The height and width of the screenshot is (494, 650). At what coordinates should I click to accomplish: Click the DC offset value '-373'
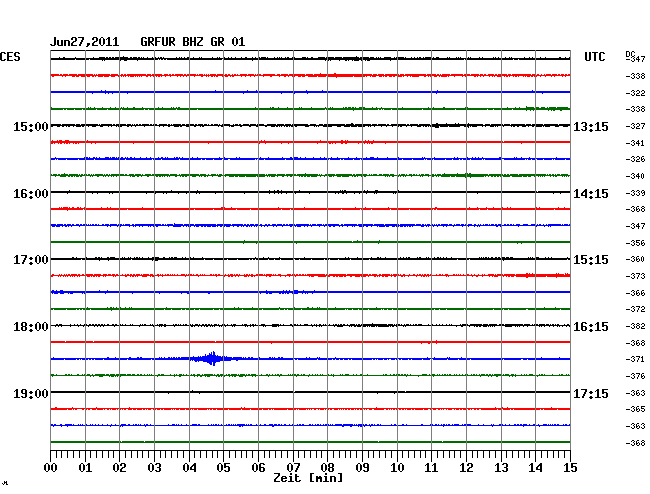[635, 276]
